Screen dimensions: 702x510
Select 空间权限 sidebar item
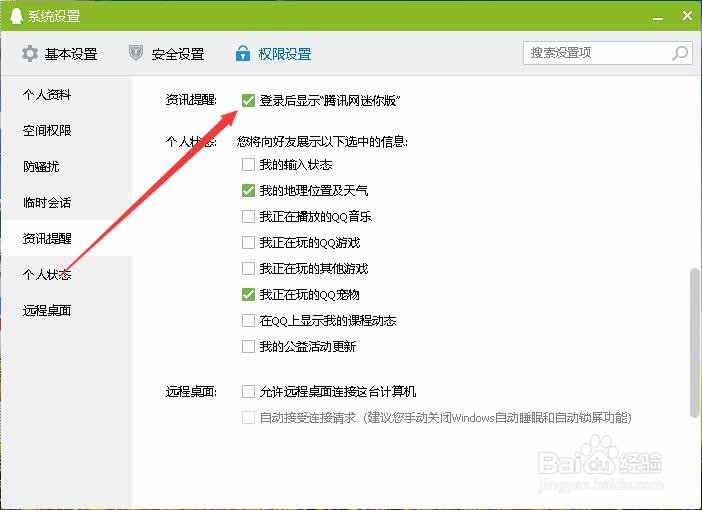coord(47,130)
